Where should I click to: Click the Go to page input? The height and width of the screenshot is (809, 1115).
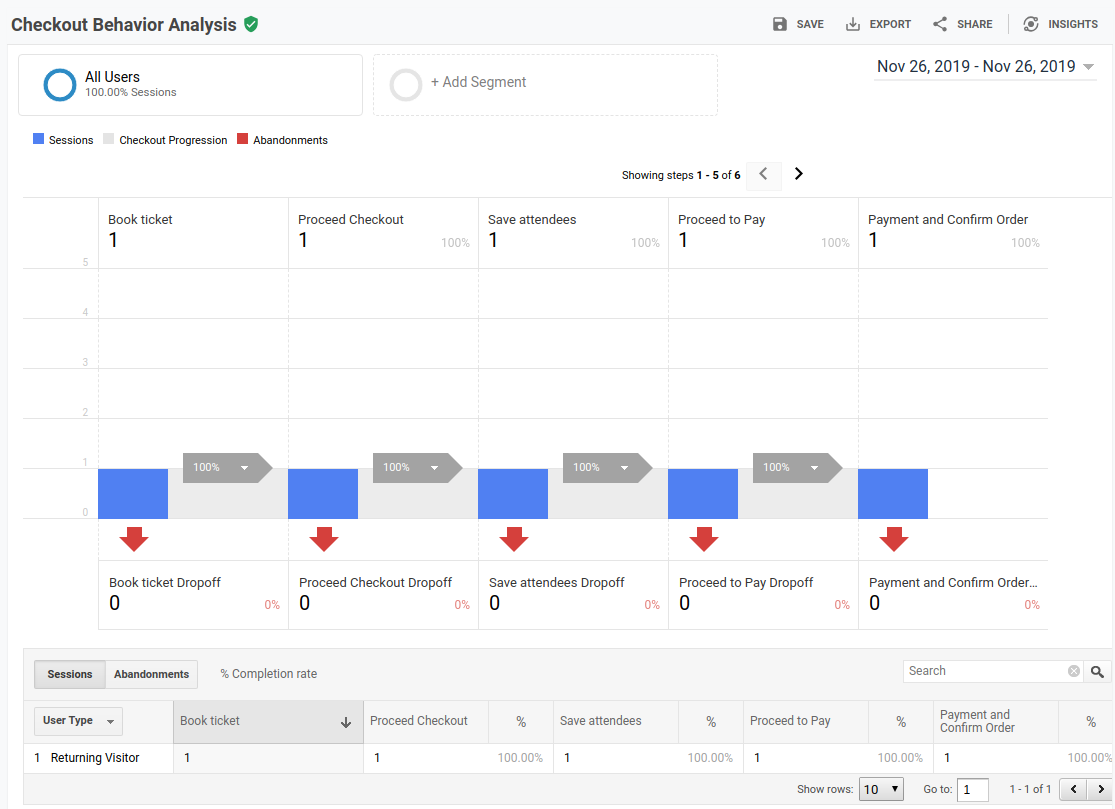click(x=972, y=789)
